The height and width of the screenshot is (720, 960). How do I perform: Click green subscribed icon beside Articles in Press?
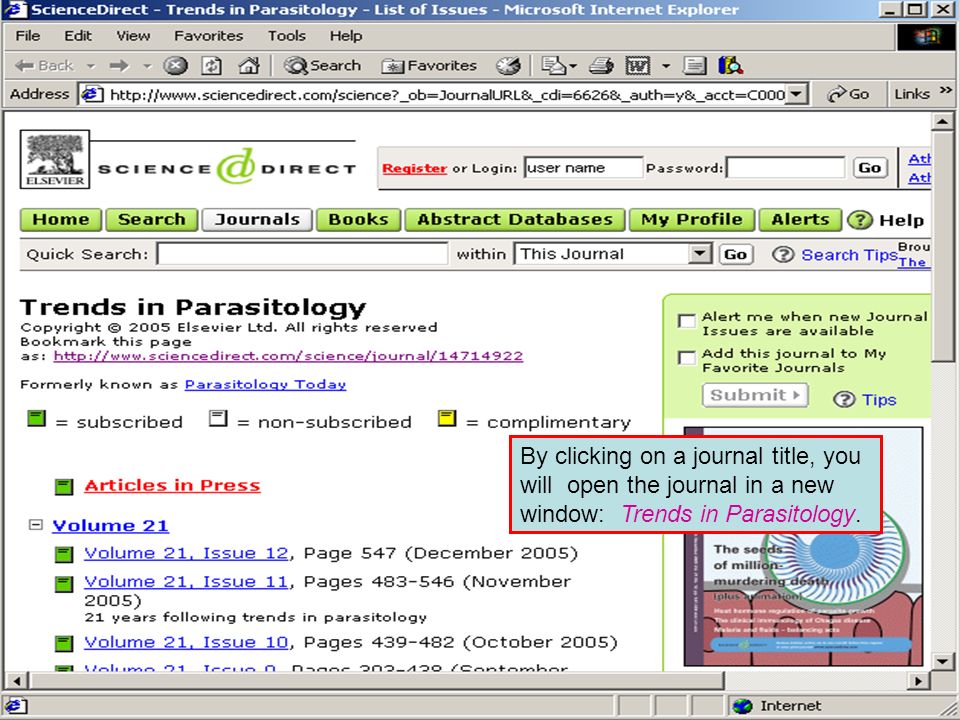64,487
